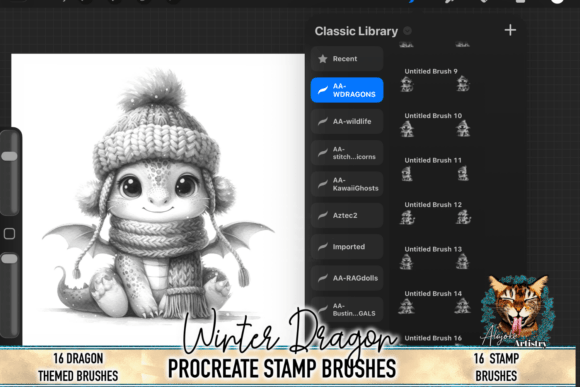Open the Recent brushes set
The image size is (580, 387).
coord(347,58)
